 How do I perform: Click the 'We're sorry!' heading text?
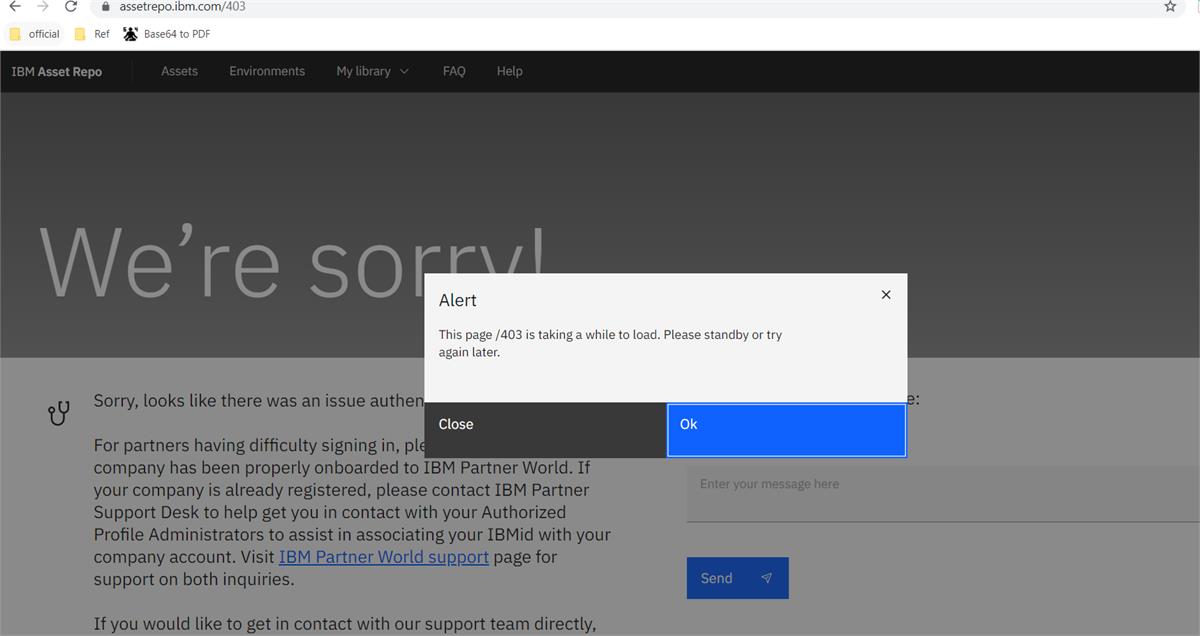[294, 263]
